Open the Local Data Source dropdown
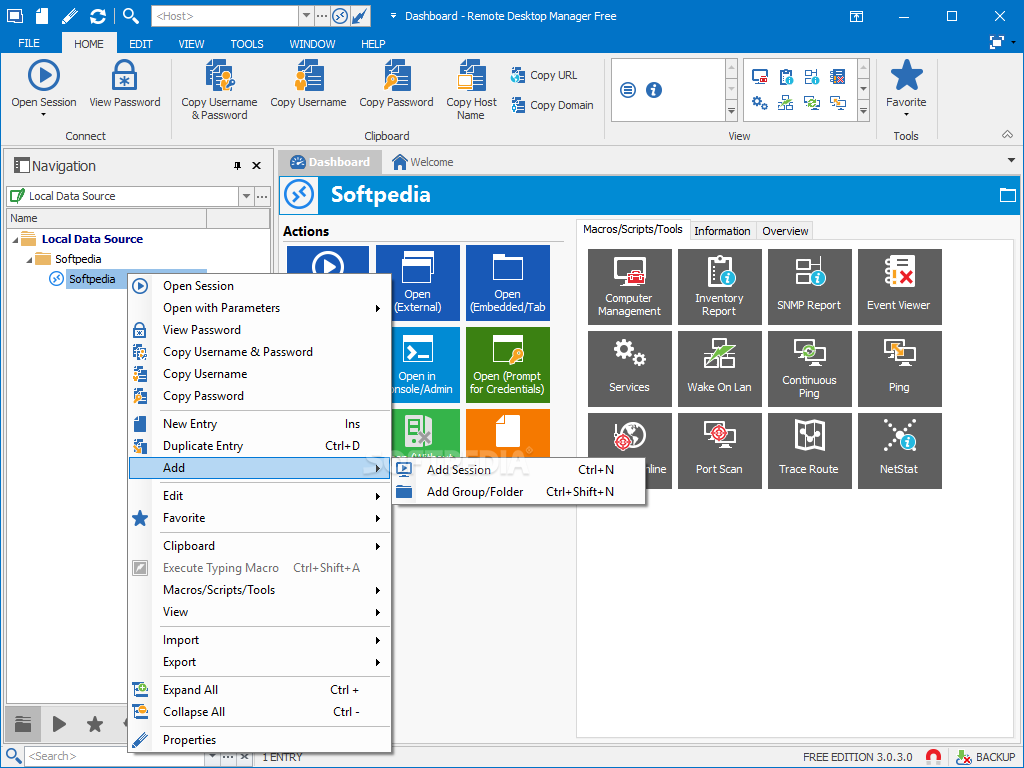1024x768 pixels. click(246, 196)
